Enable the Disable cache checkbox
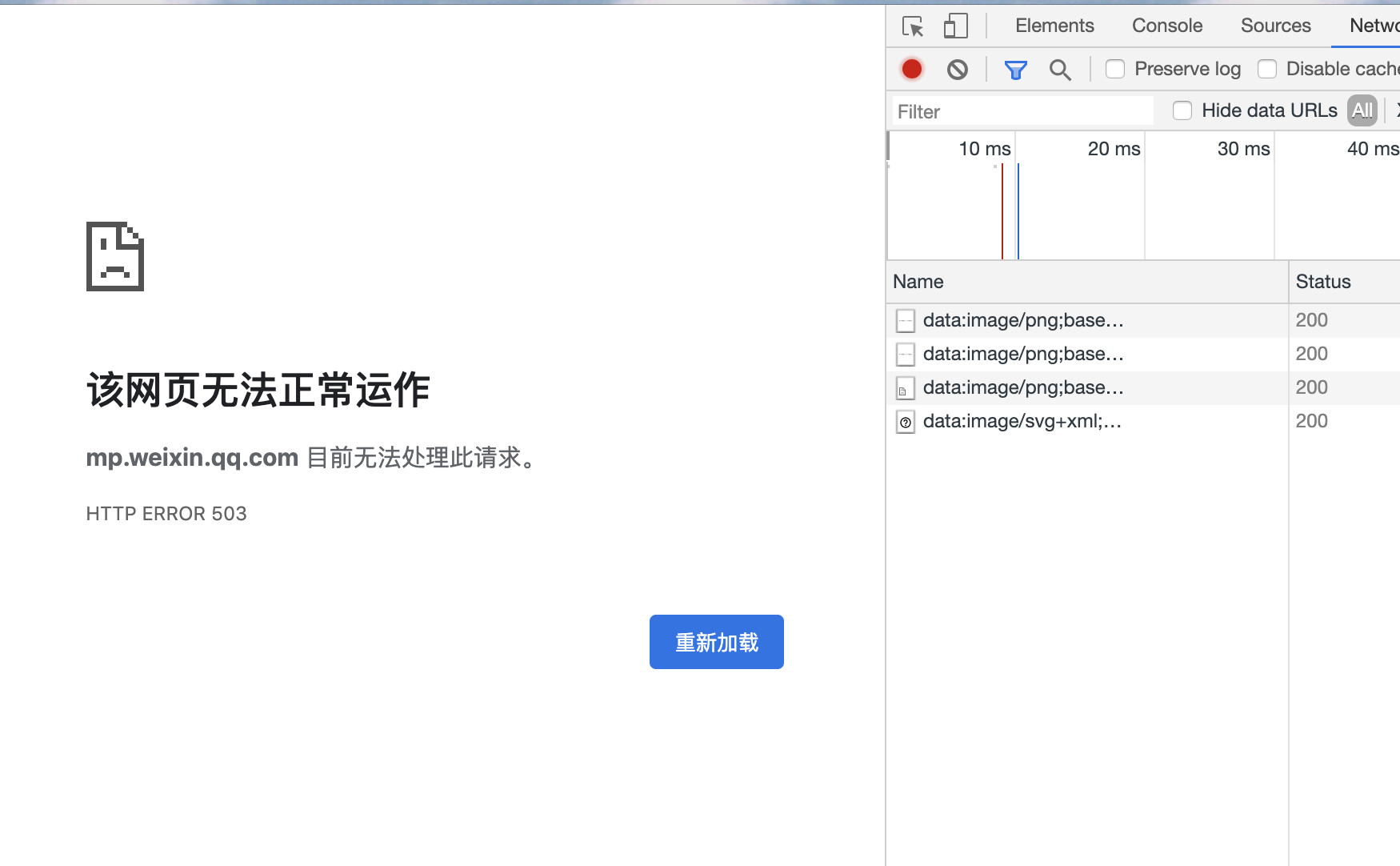 [x=1267, y=70]
